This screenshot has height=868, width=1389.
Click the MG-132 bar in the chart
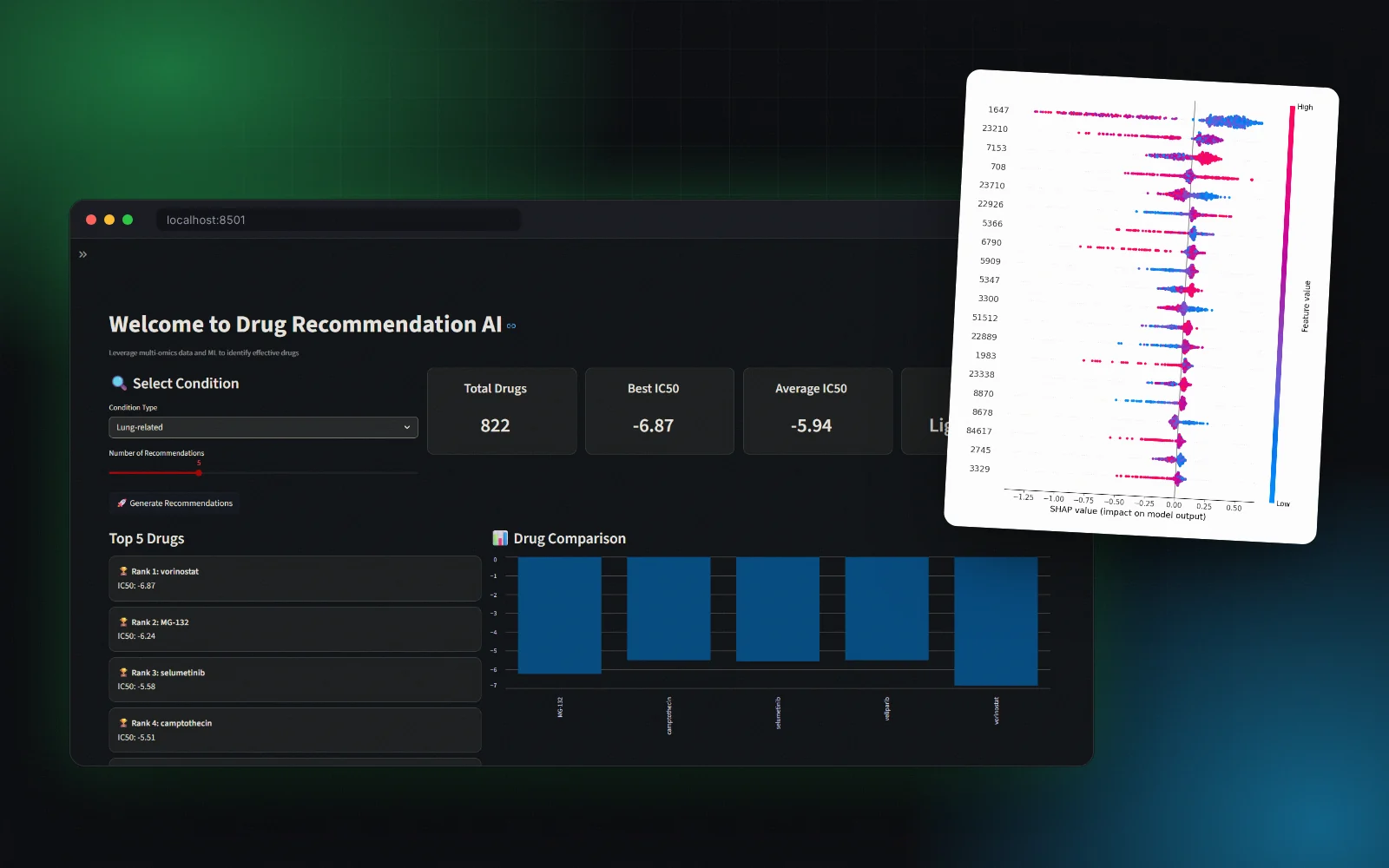tap(560, 615)
